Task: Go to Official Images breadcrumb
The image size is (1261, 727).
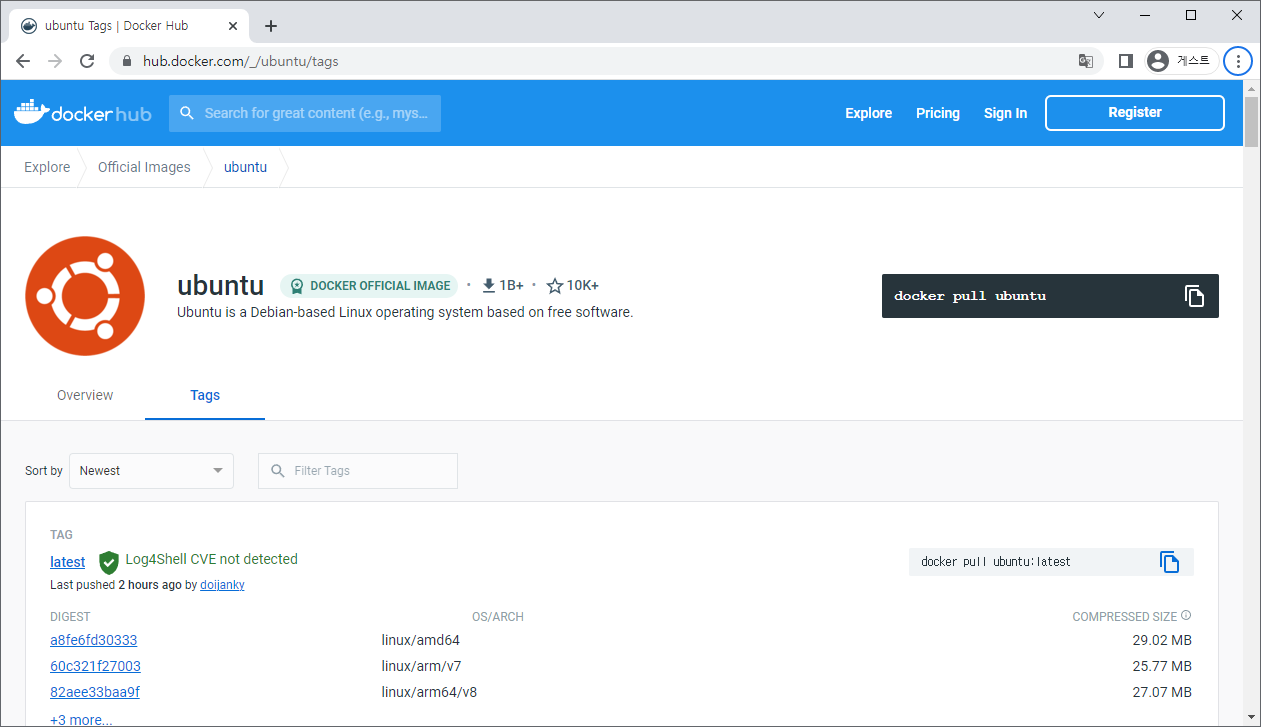Action: click(x=144, y=167)
